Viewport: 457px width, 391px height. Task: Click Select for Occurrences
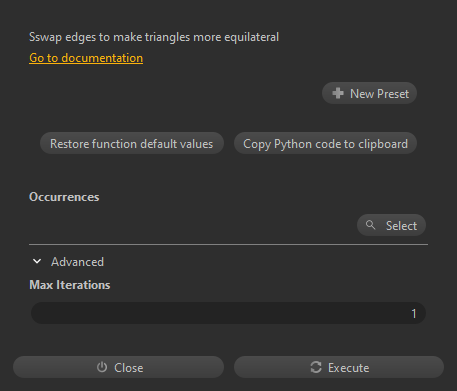pyautogui.click(x=391, y=225)
